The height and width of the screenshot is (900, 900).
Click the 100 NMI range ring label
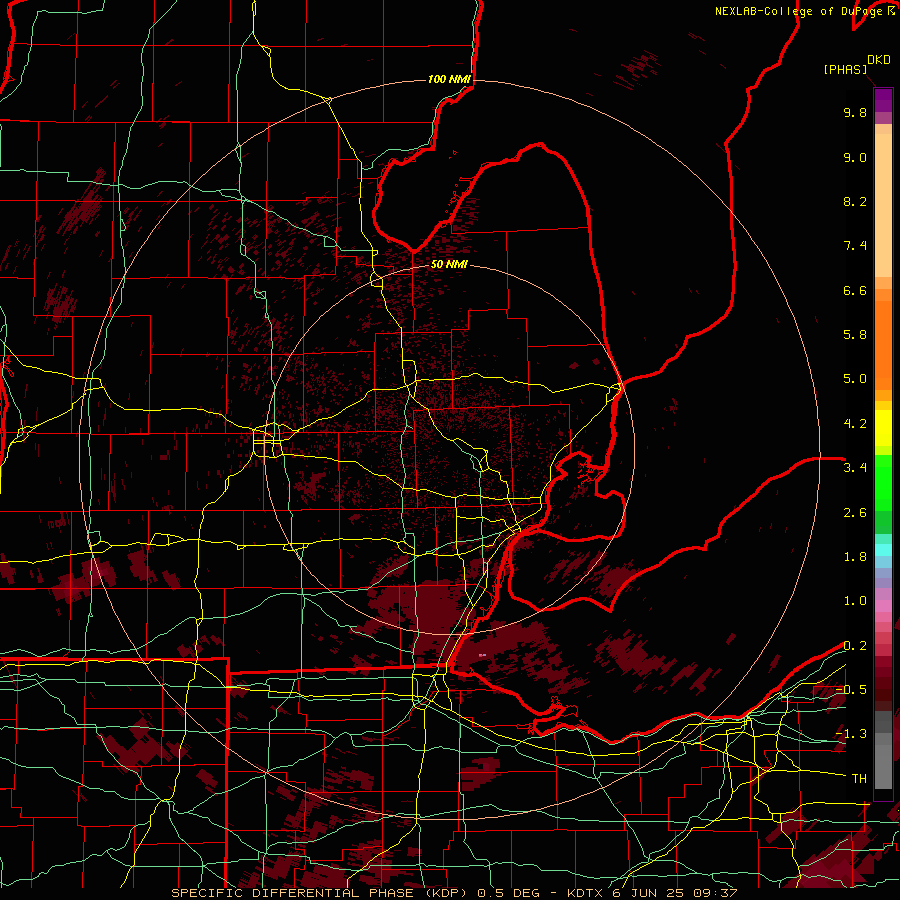[449, 79]
